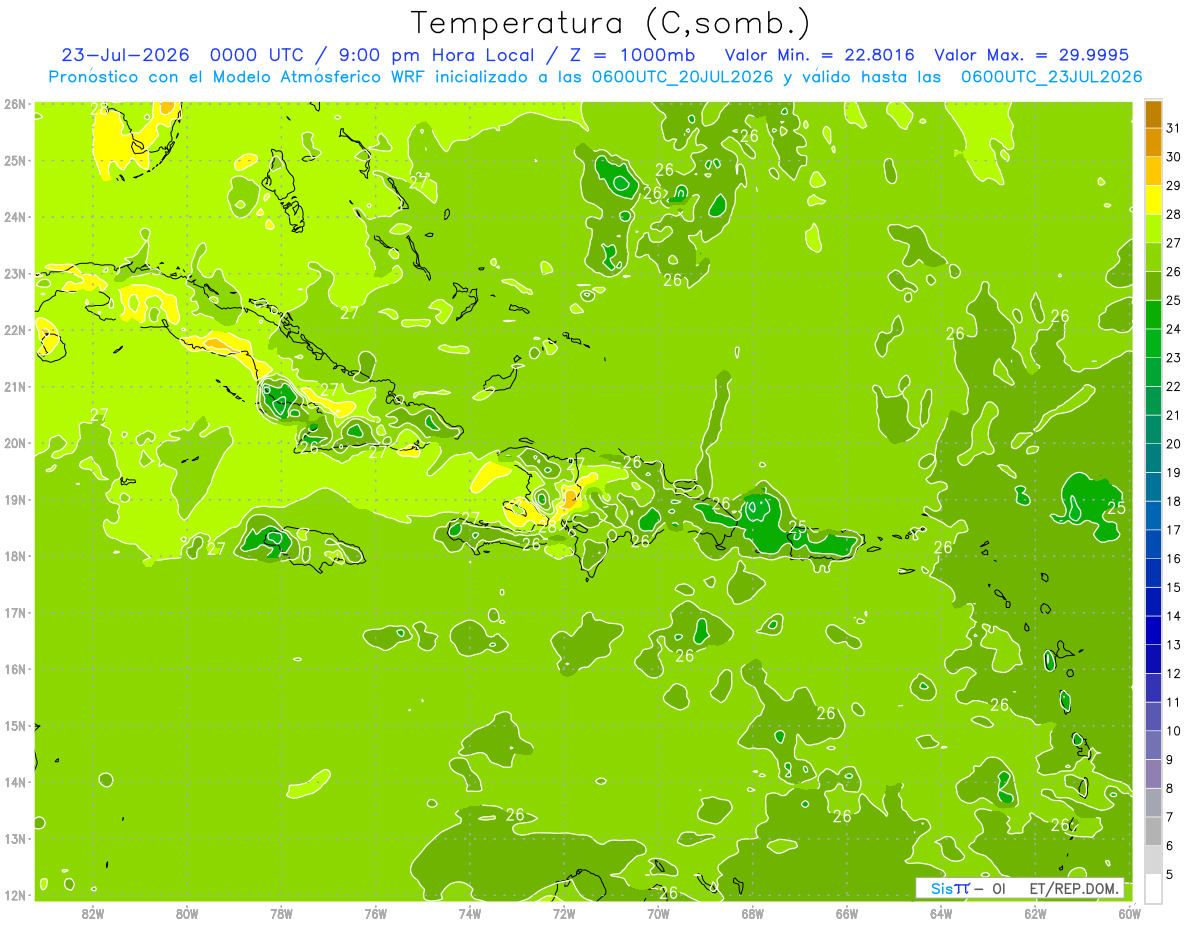Click the legend value label 24
Image resolution: width=1200 pixels, height=927 pixels.
tap(1173, 329)
